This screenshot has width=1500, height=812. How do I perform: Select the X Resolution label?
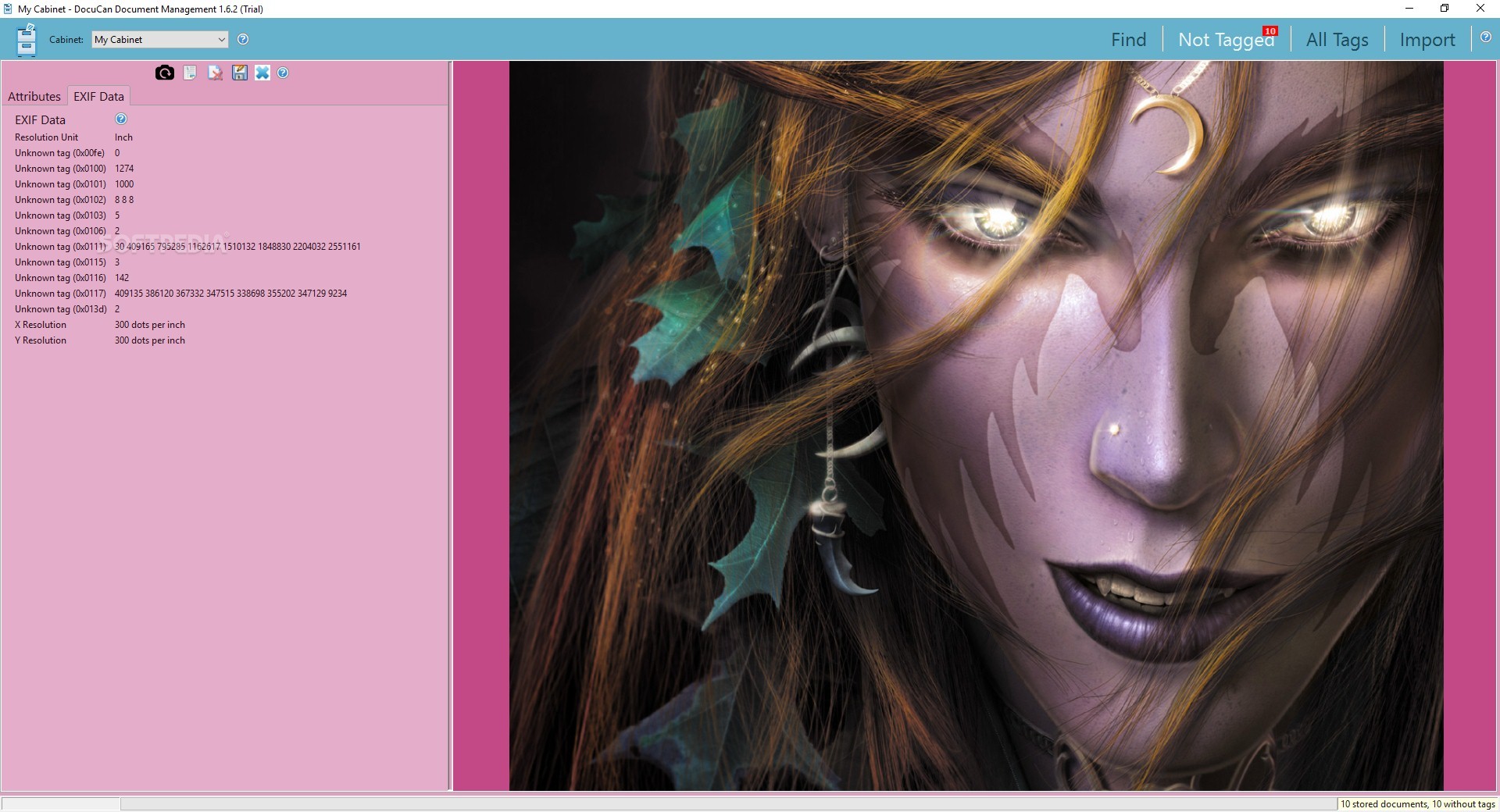pyautogui.click(x=41, y=325)
